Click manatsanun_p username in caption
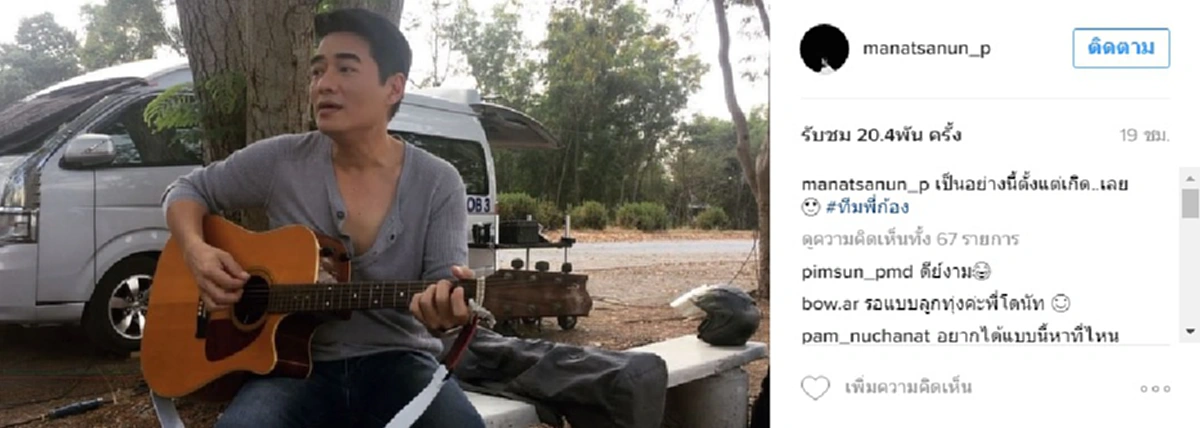The width and height of the screenshot is (1200, 428). pos(866,186)
